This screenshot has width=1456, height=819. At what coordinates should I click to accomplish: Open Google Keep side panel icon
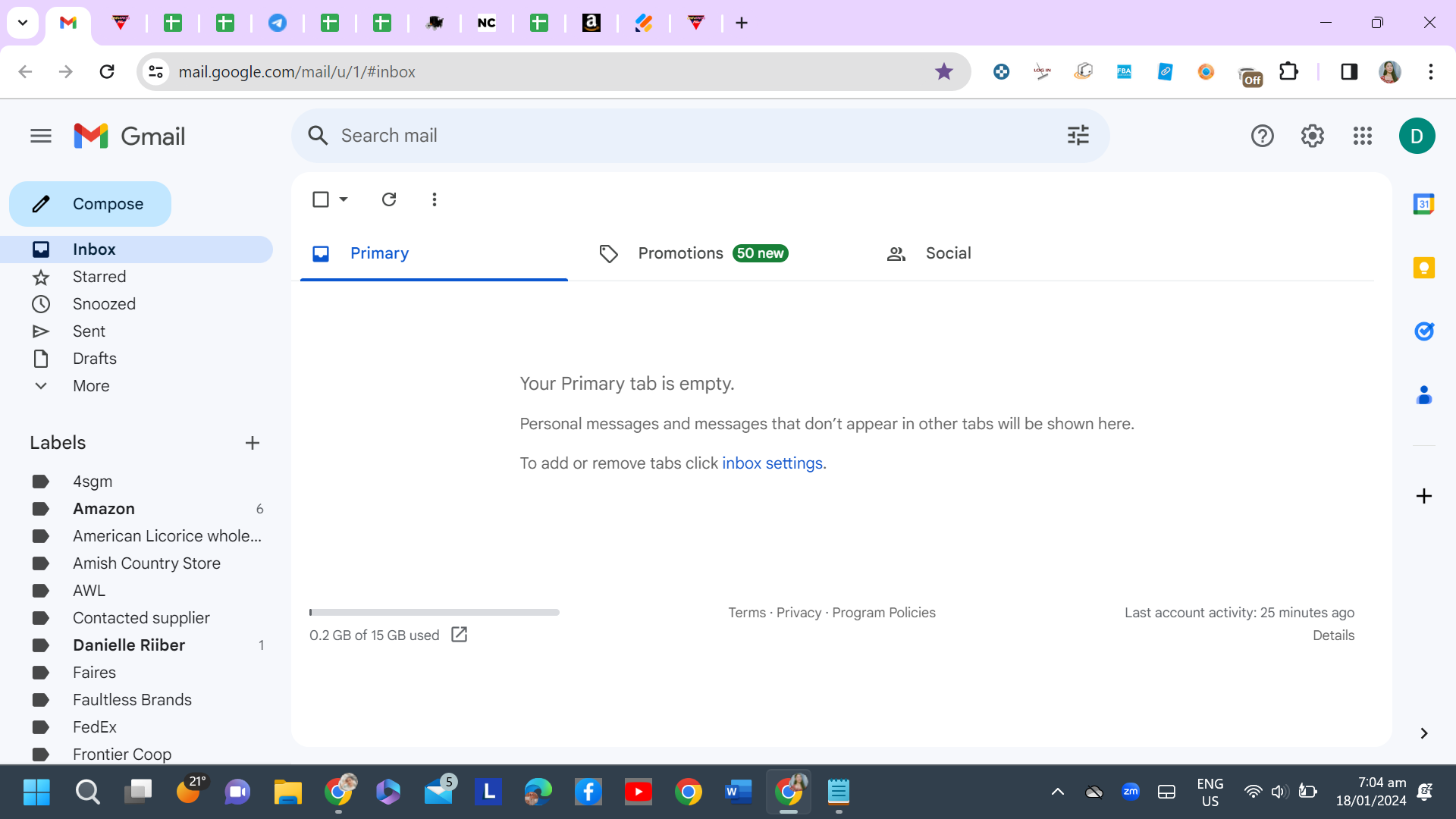pos(1423,268)
